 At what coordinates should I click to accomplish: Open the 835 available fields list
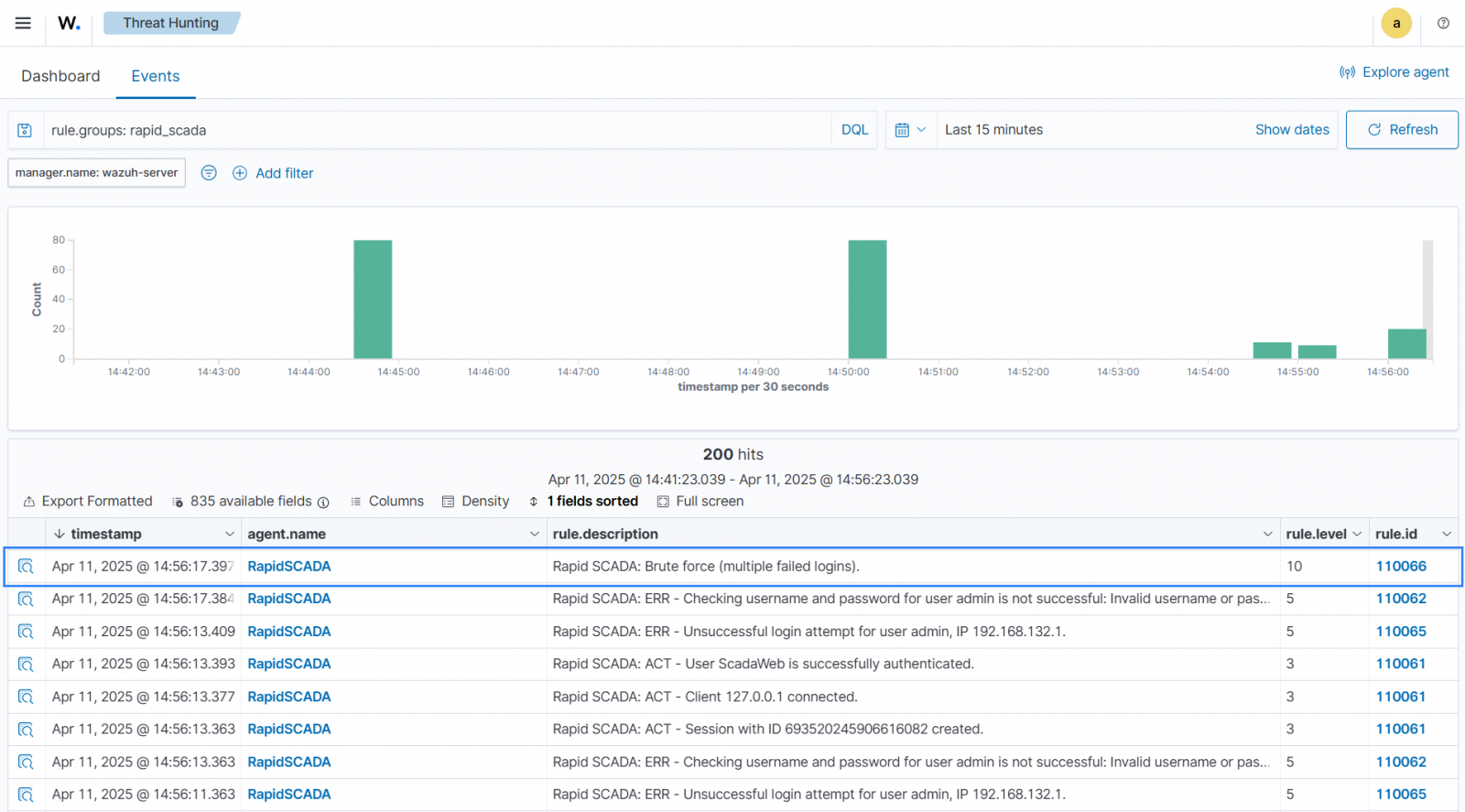tap(250, 502)
